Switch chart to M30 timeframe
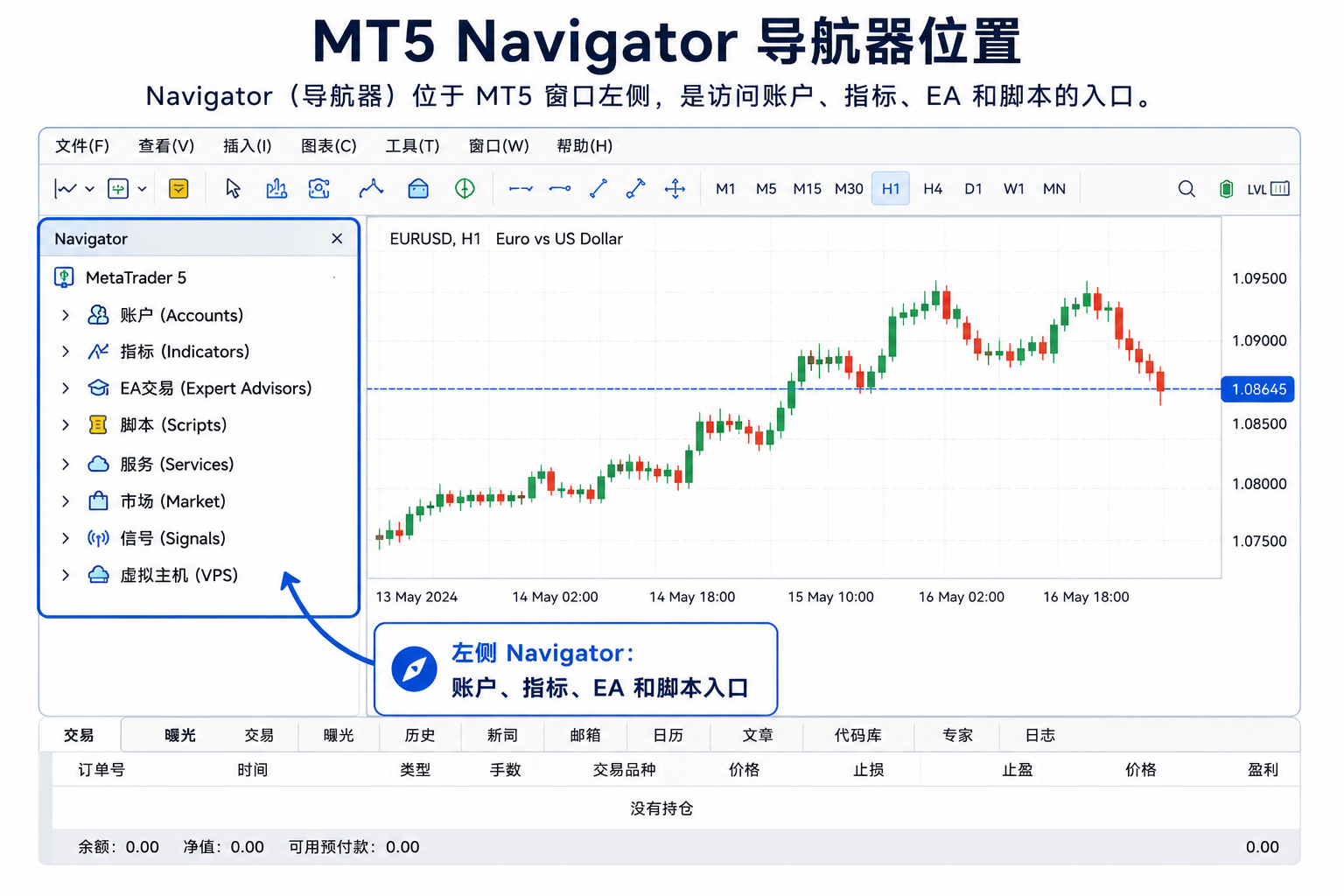 (x=849, y=188)
